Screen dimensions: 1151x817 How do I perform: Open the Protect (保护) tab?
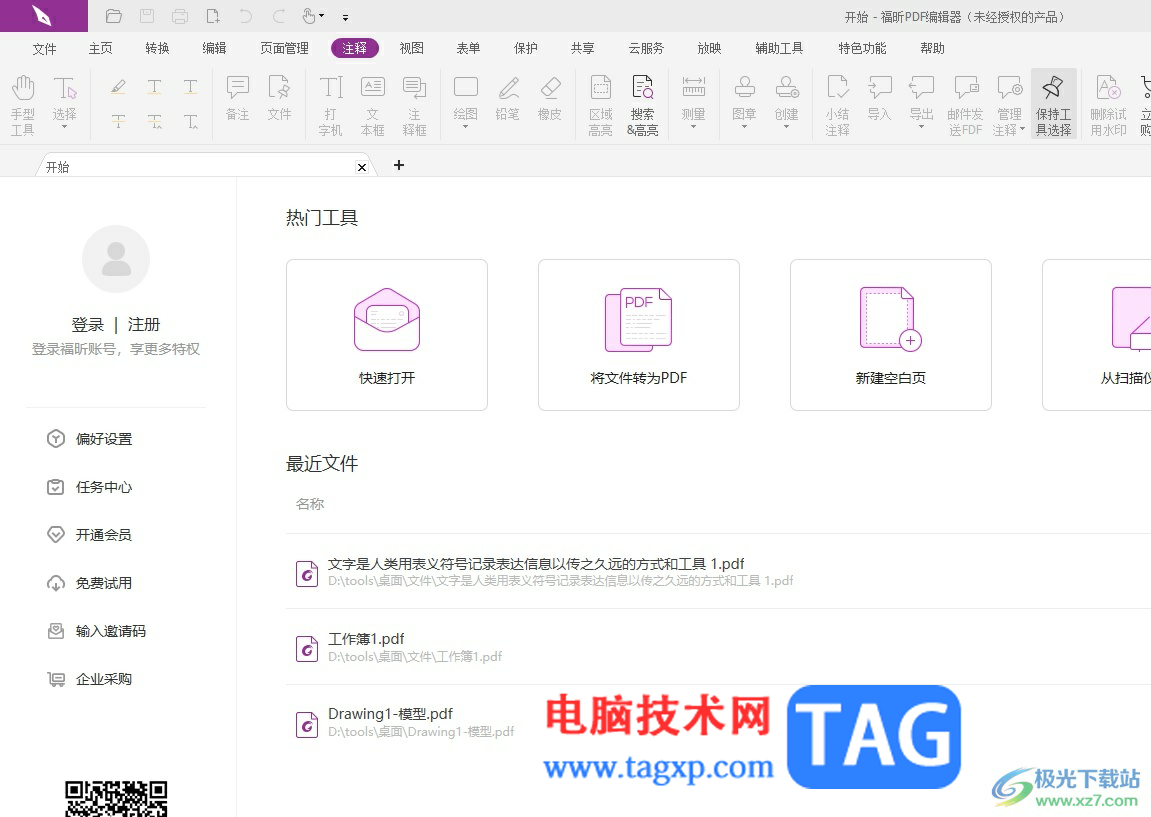click(526, 48)
